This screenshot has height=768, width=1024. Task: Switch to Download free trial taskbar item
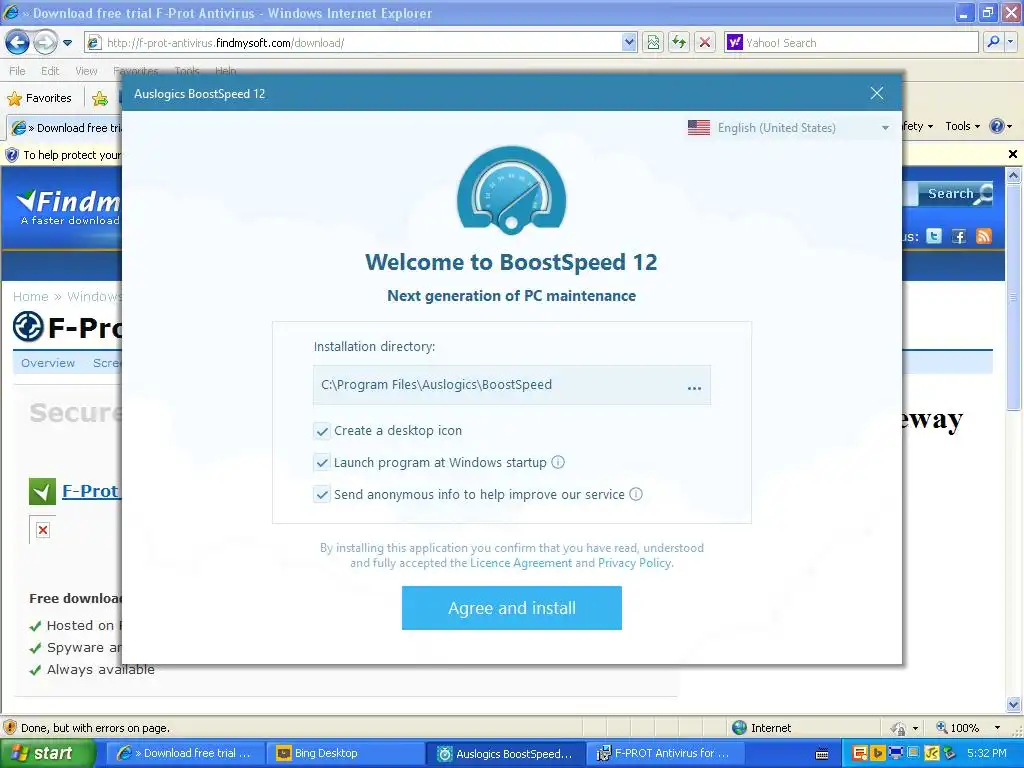coord(185,754)
